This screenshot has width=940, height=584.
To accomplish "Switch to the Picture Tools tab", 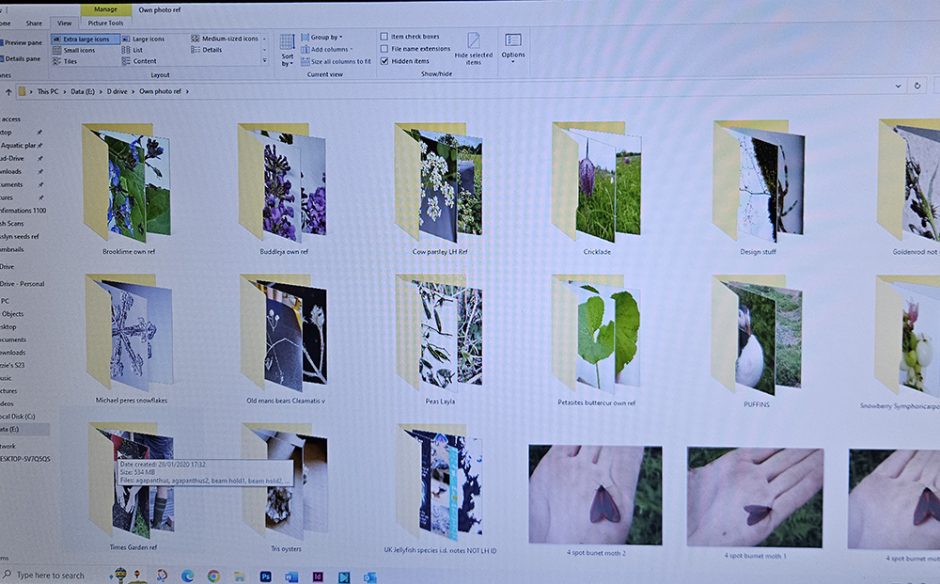I will click(105, 22).
